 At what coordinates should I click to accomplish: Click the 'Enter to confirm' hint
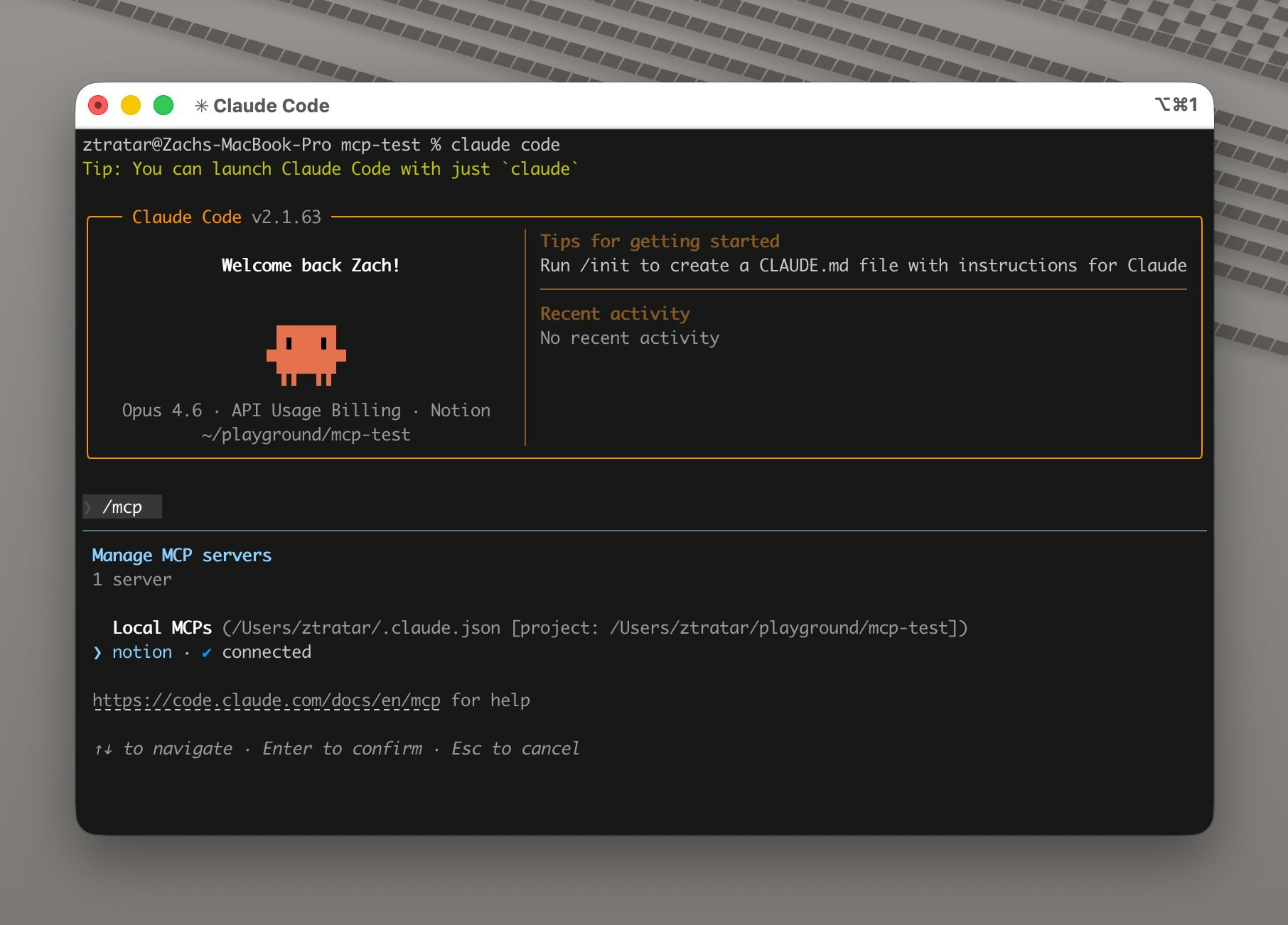pyautogui.click(x=342, y=749)
